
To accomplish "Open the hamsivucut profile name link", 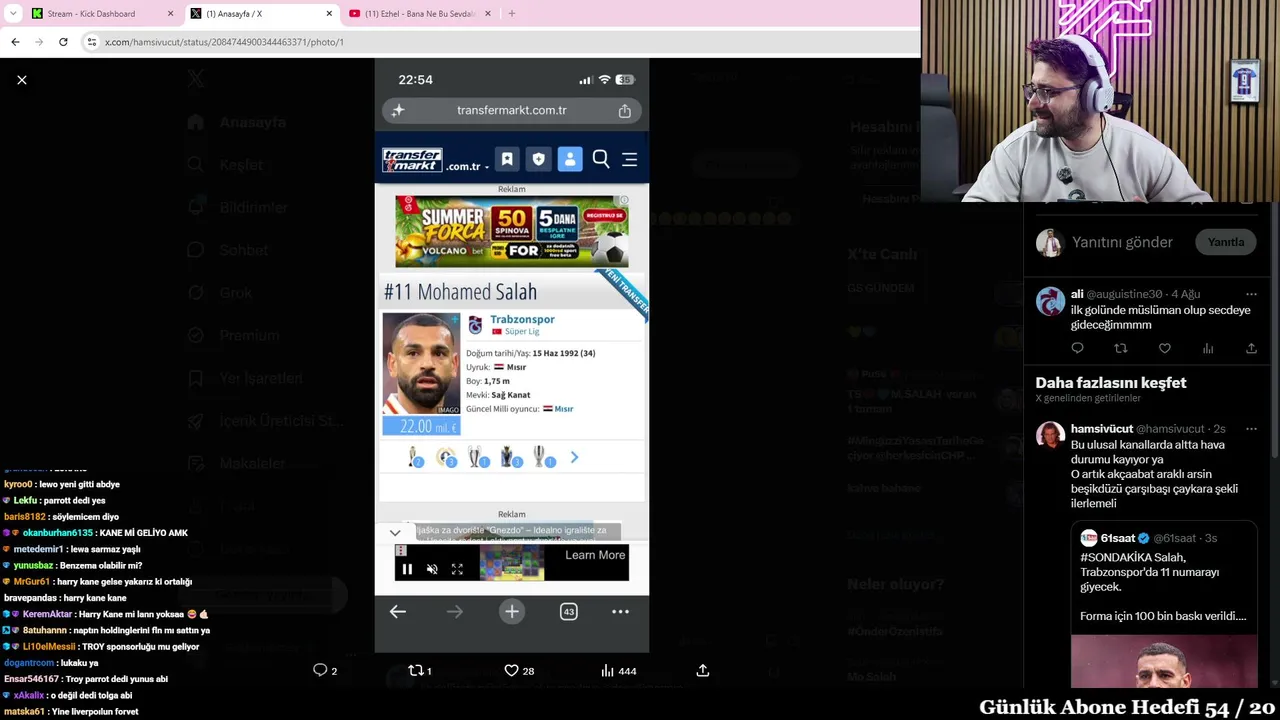I will pos(1102,429).
